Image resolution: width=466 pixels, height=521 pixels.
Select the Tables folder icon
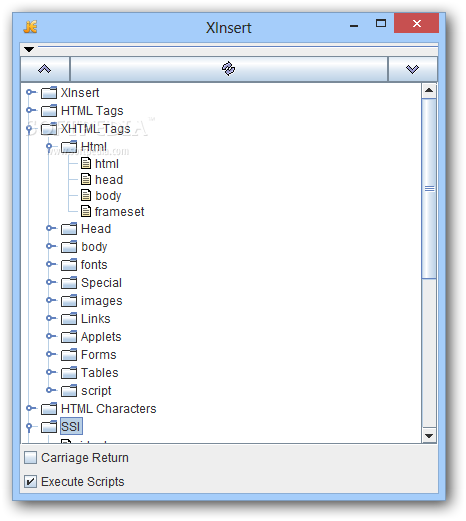coord(69,373)
